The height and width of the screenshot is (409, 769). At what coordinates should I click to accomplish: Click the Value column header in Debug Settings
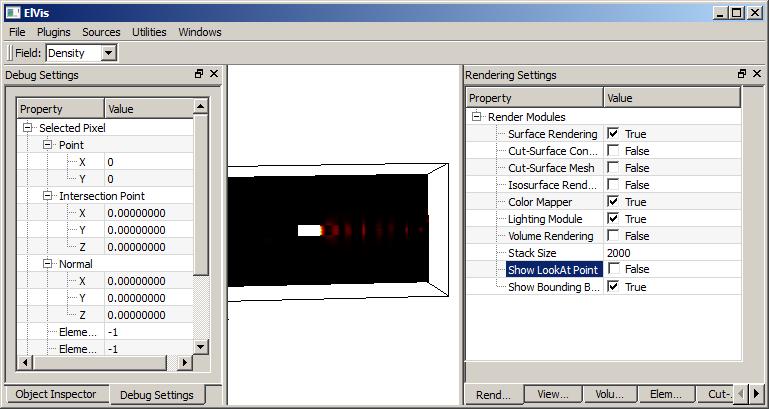click(x=149, y=109)
